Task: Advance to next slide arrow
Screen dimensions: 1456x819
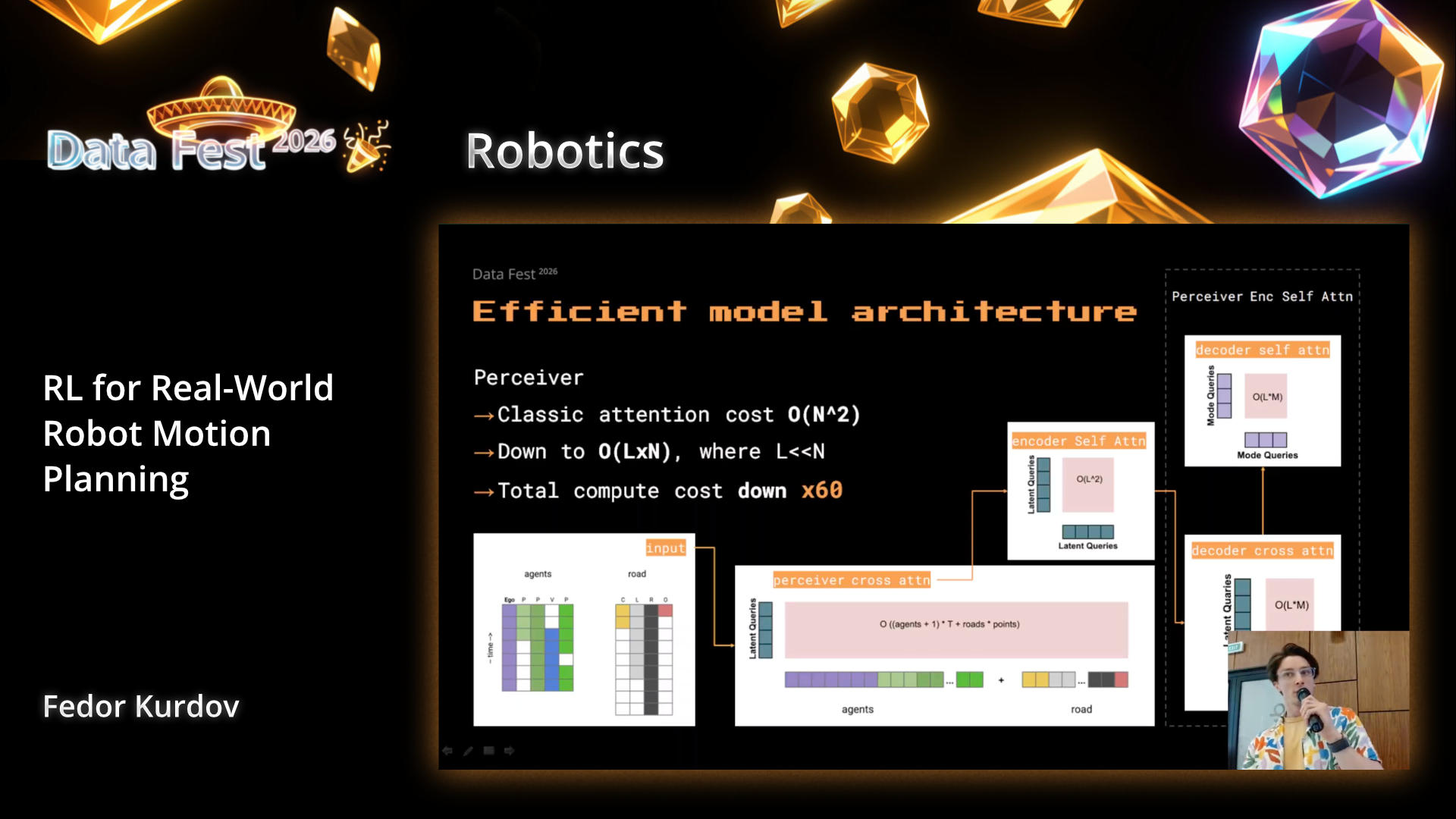Action: pos(510,751)
